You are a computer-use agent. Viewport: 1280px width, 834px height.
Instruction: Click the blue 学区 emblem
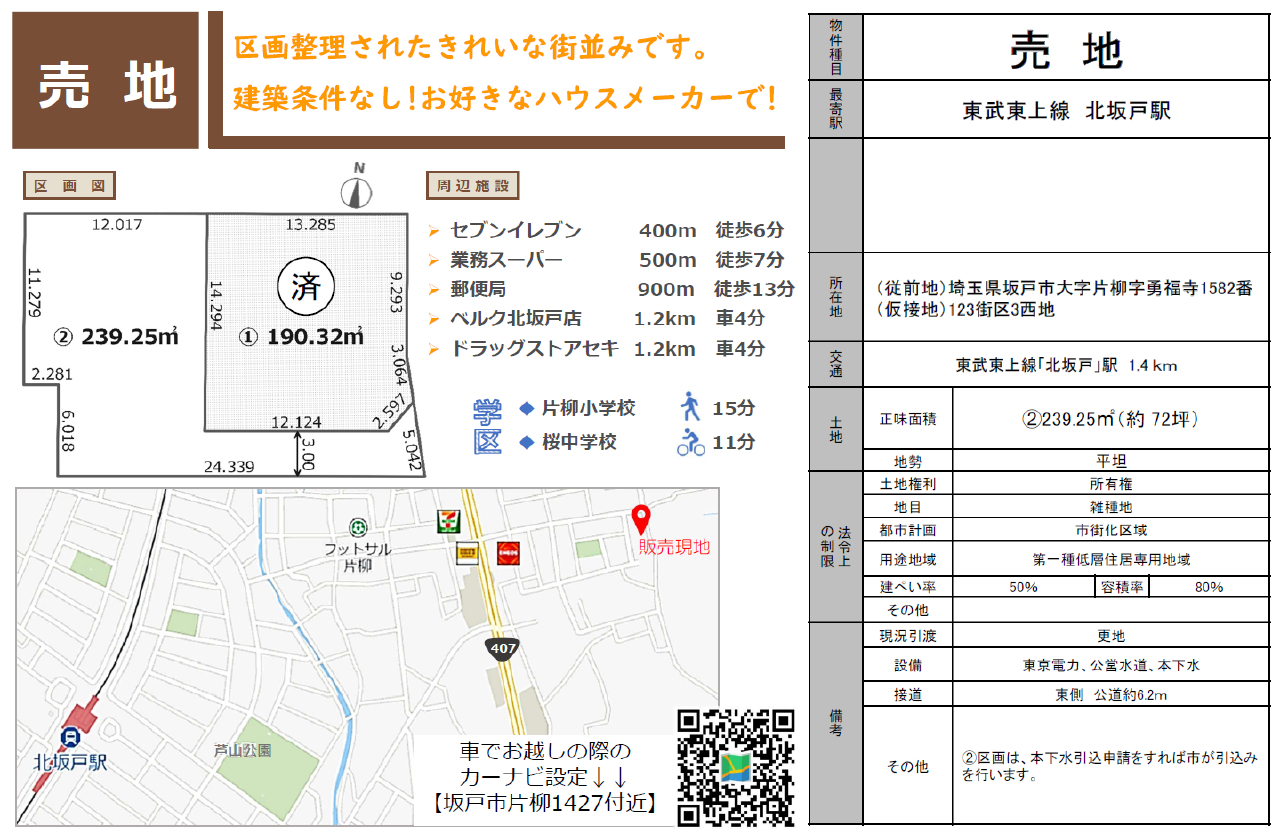486,426
